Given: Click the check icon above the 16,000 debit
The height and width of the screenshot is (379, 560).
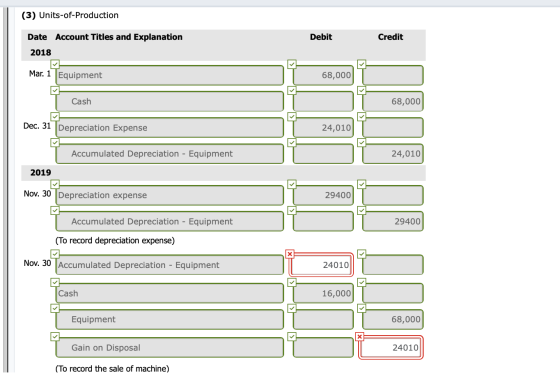Looking at the screenshot, I should coord(292,282).
